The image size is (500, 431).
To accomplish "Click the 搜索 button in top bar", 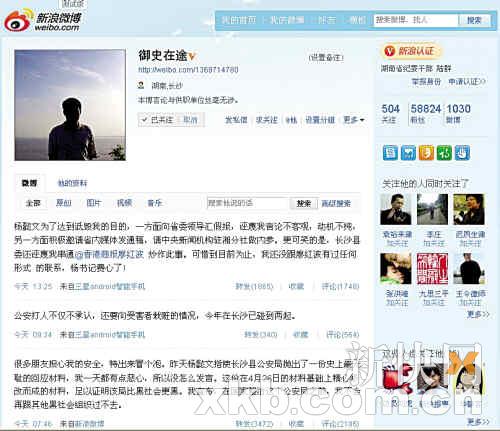I will coord(474,20).
